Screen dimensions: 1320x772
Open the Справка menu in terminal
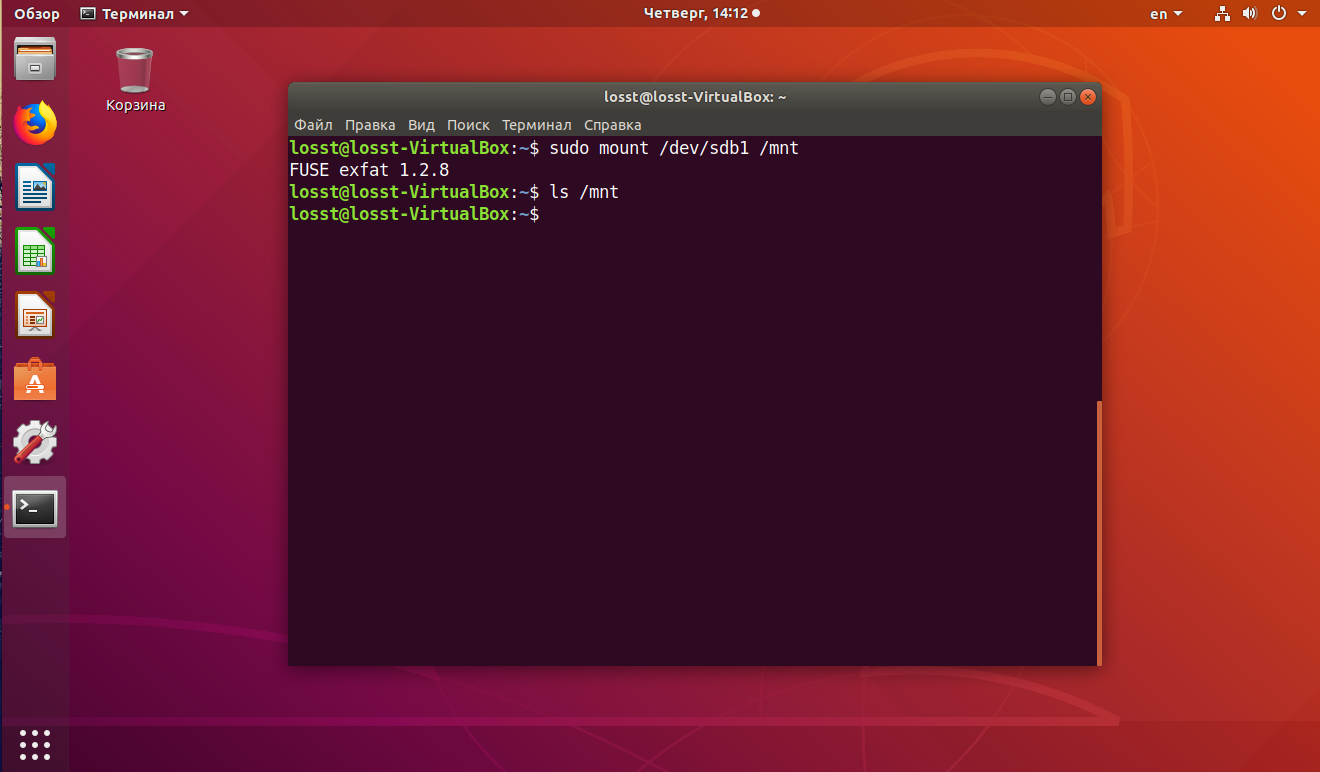tap(612, 125)
